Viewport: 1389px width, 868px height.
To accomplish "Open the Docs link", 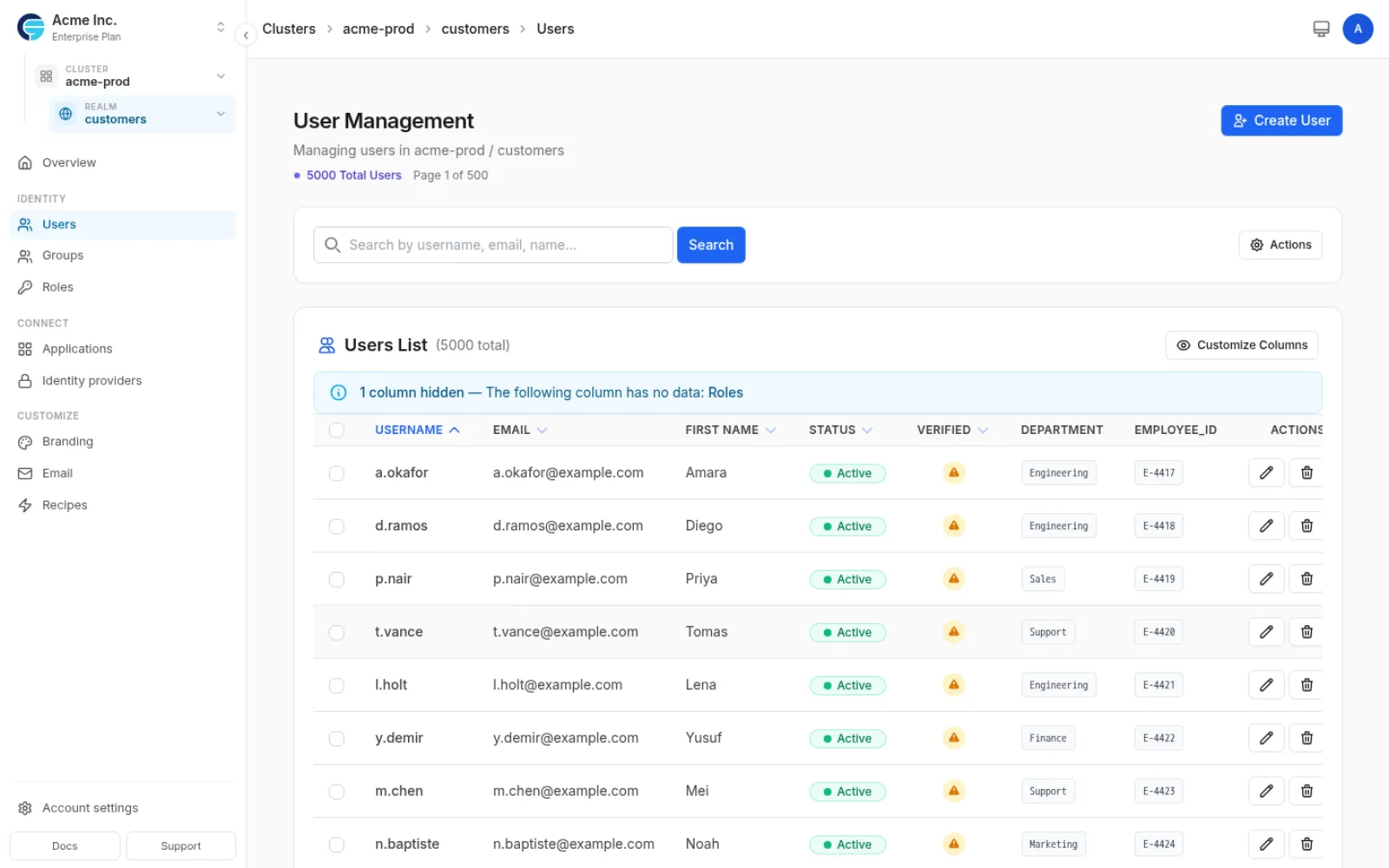I will (x=65, y=846).
